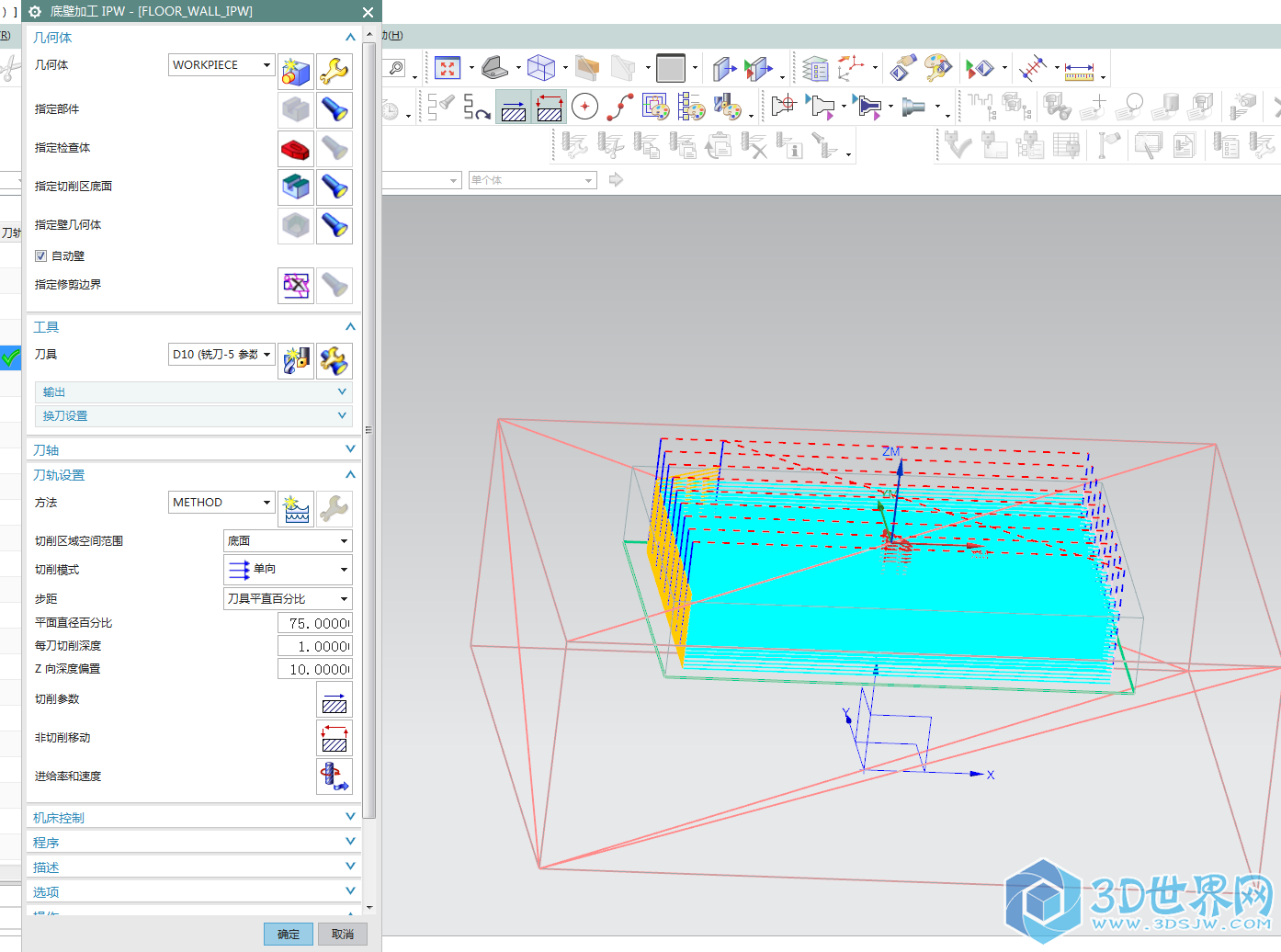Image resolution: width=1281 pixels, height=952 pixels.
Task: Collapse the 几何体 section
Action: 349,38
